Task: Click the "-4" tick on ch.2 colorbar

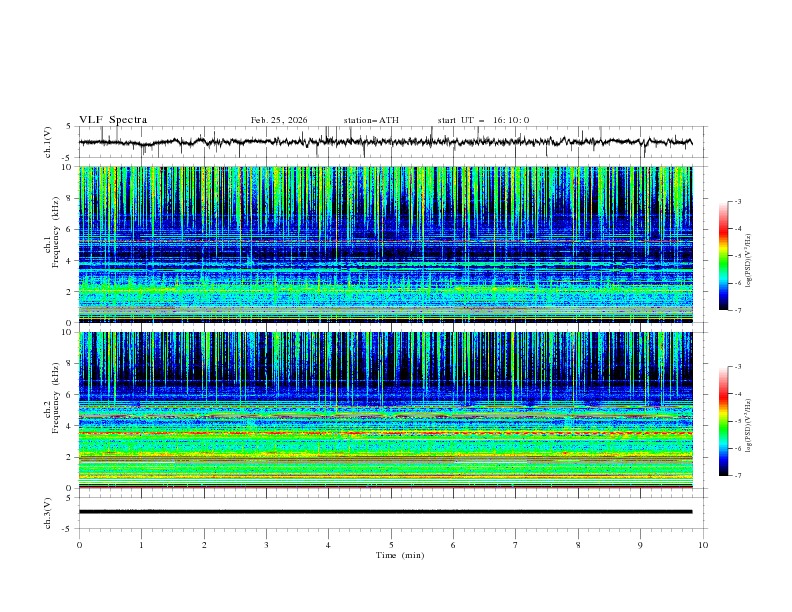Action: [737, 394]
